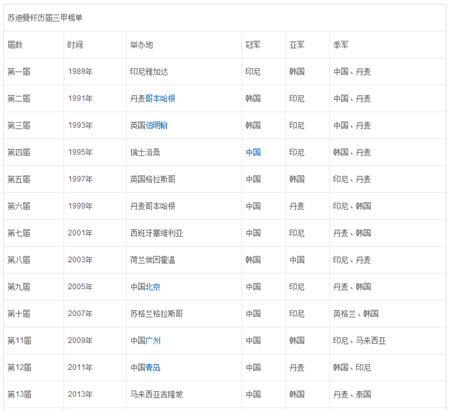Click the 瑞士洛桑 host cell

tap(145, 152)
